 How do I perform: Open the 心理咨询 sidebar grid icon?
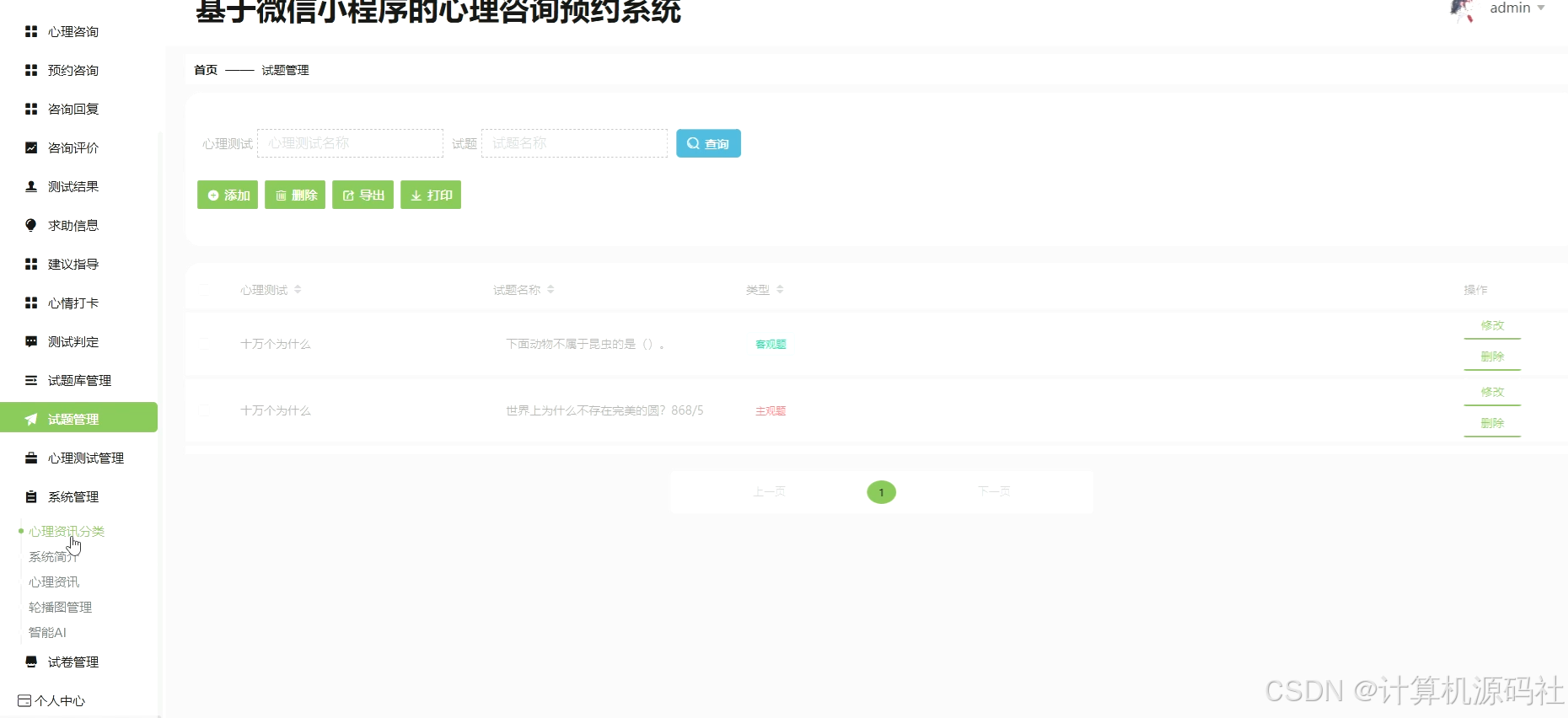coord(31,31)
